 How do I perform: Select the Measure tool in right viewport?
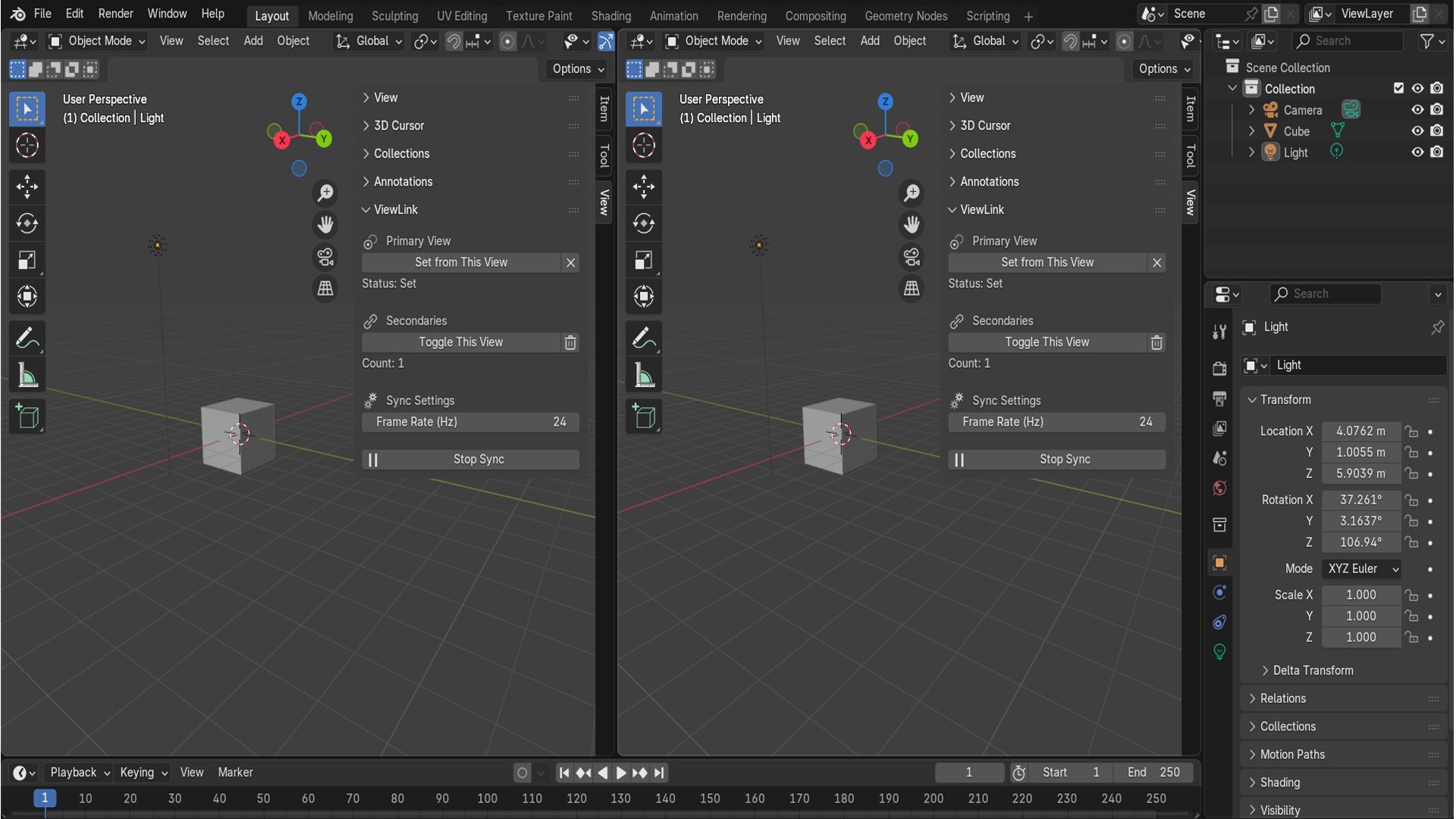[x=644, y=375]
